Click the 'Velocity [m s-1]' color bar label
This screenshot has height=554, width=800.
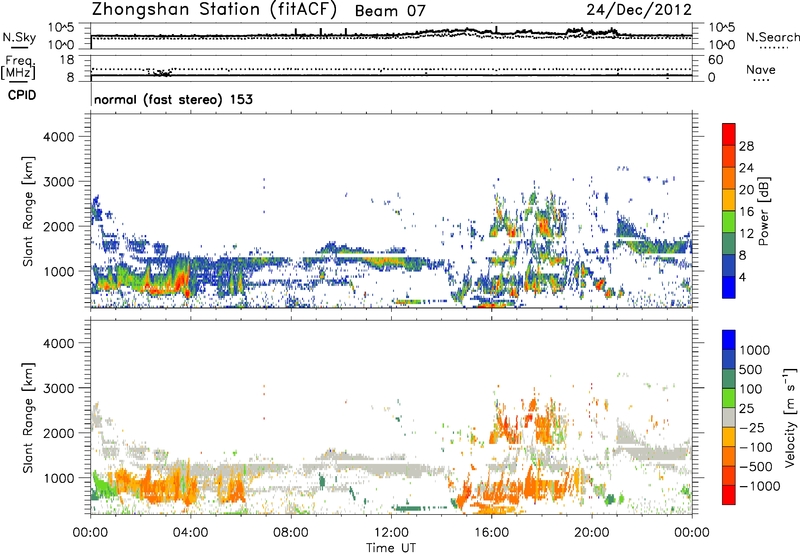790,417
